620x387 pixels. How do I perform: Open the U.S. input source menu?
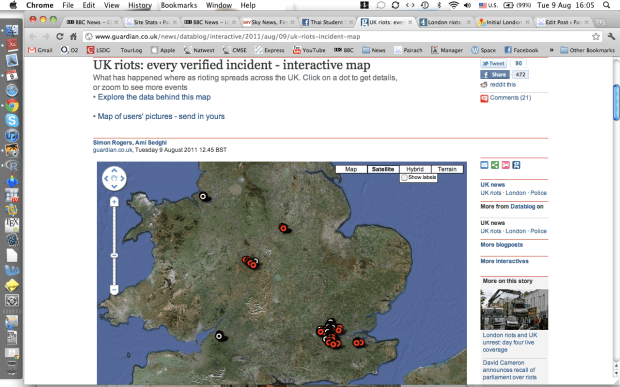tap(488, 5)
